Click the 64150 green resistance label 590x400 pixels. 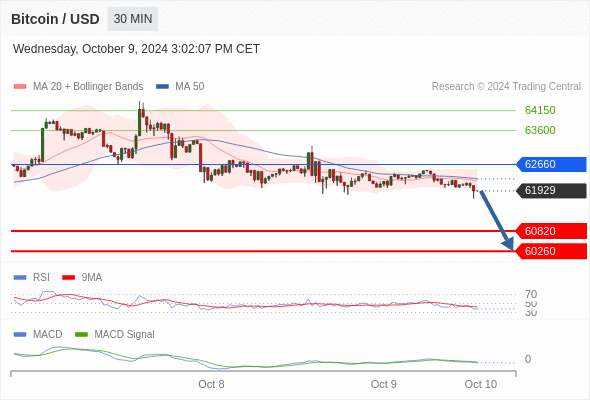(x=540, y=110)
